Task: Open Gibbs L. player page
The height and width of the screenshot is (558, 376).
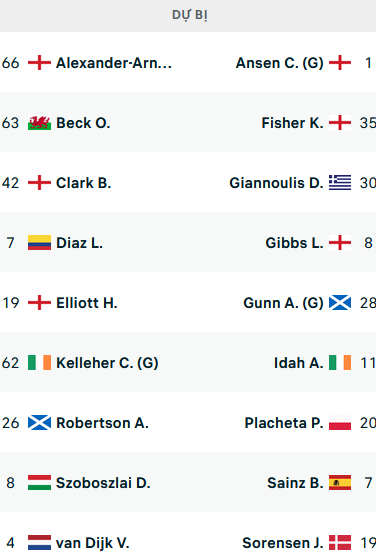Action: (x=295, y=243)
